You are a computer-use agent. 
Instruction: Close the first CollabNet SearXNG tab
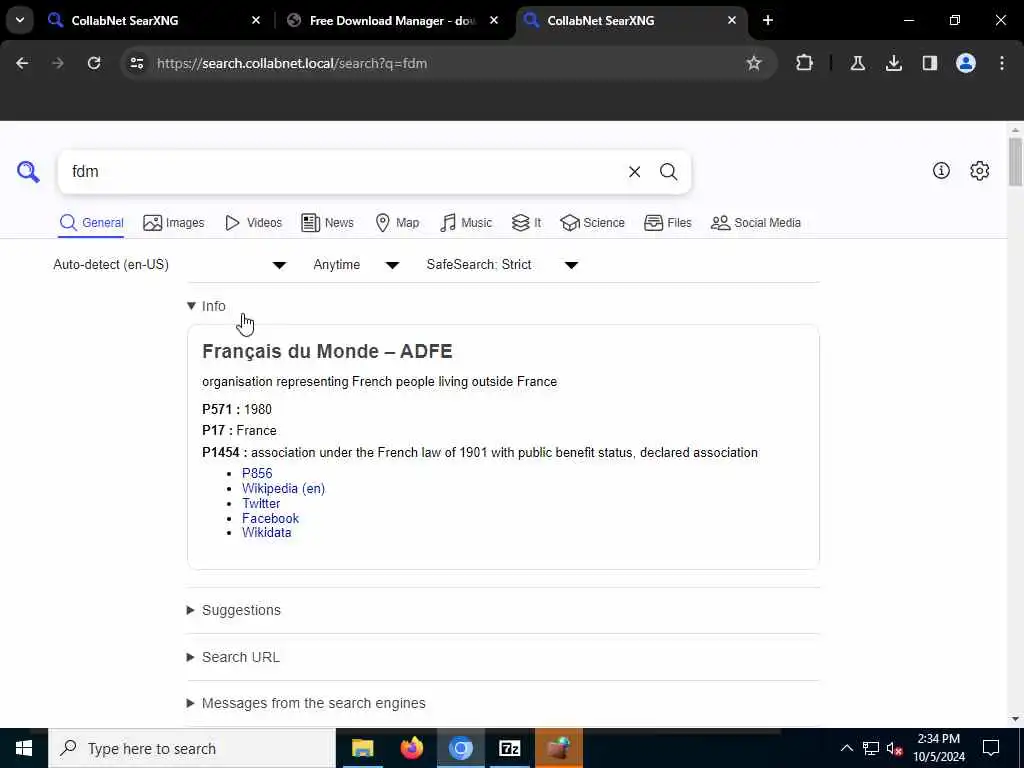click(x=256, y=20)
